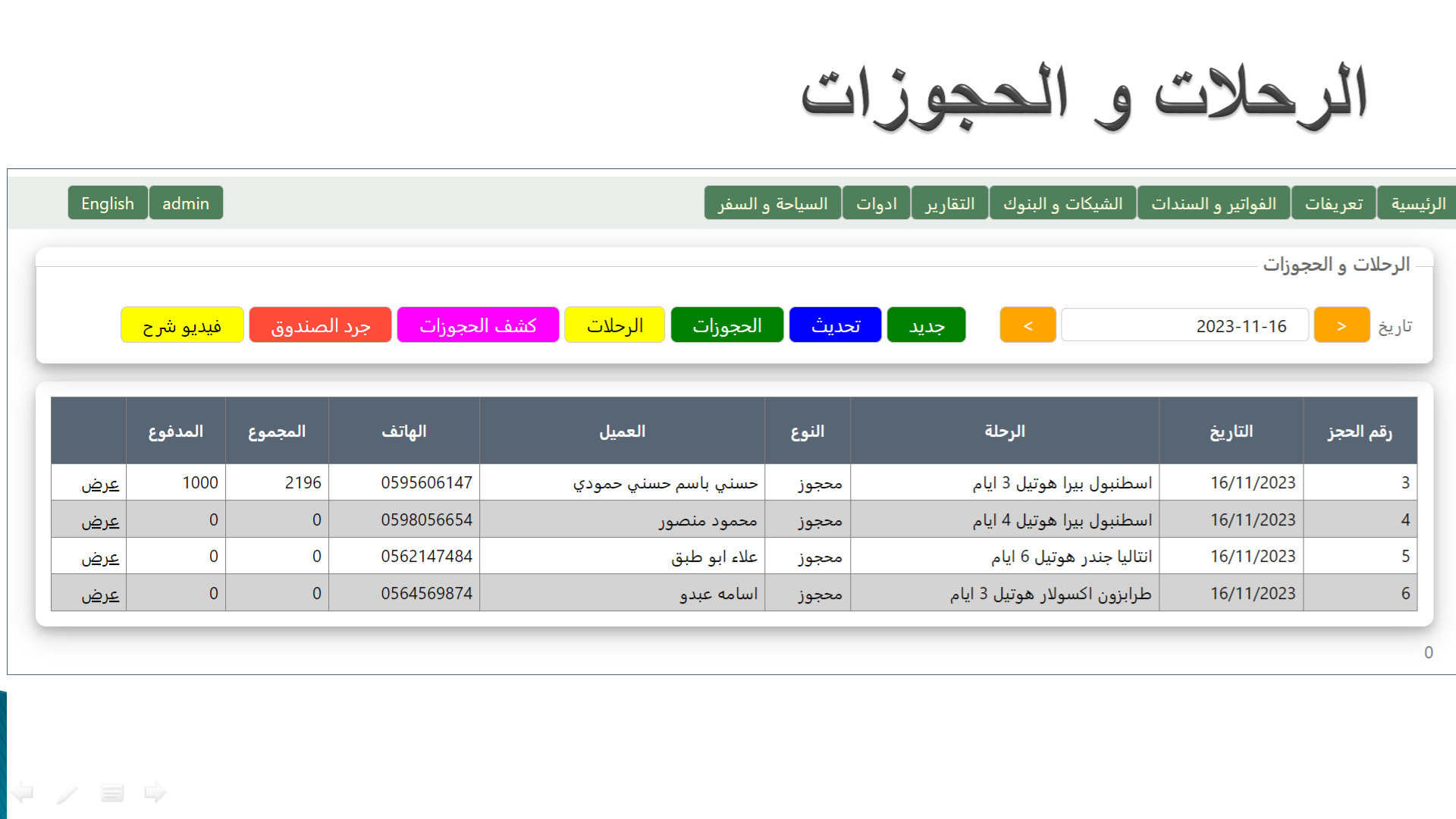1456x819 pixels.
Task: Switch language with the English button
Action: pos(108,203)
